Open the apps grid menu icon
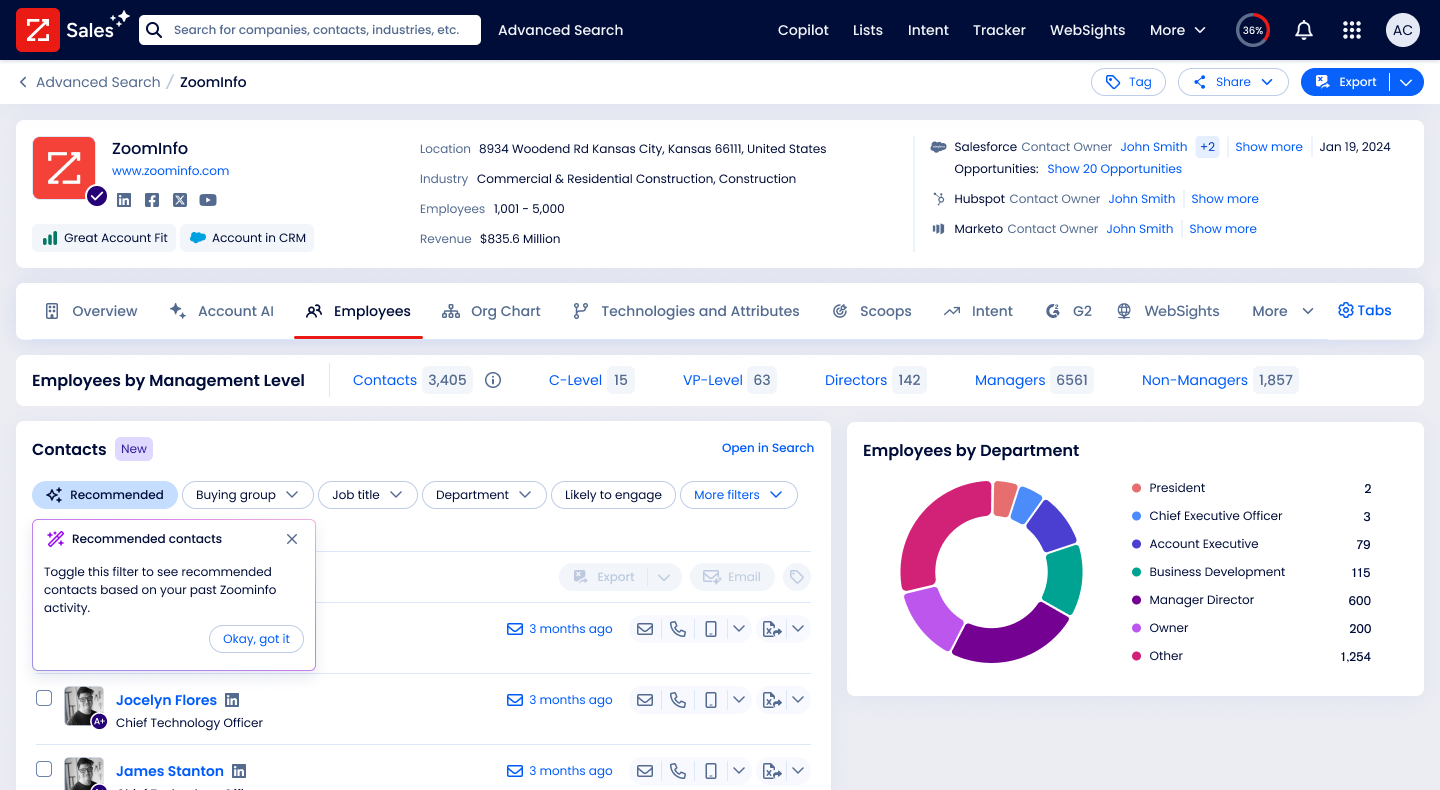This screenshot has height=790, width=1440. 1352,30
